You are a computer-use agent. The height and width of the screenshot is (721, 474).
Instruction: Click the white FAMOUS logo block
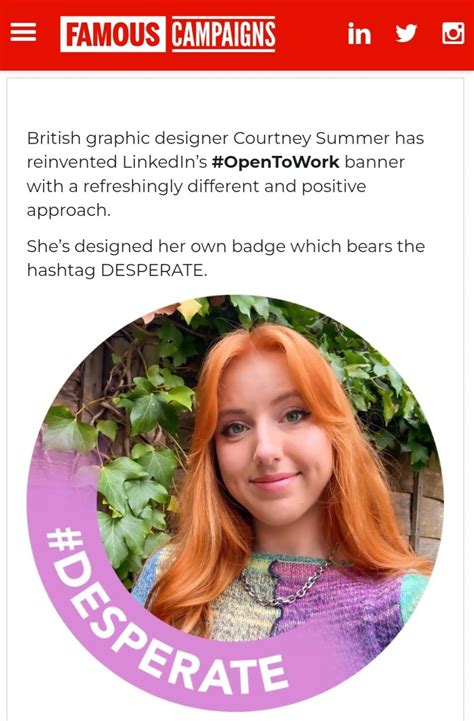coord(113,34)
